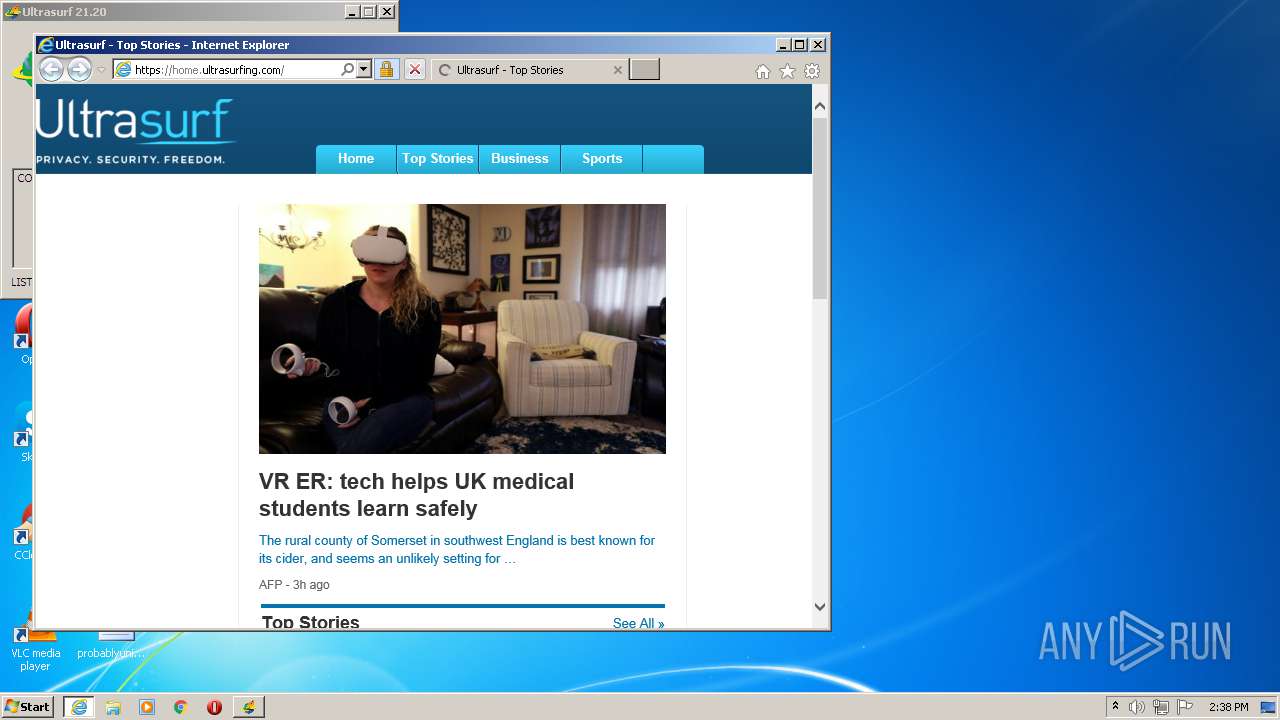Go to the Home navigation tab

point(356,159)
